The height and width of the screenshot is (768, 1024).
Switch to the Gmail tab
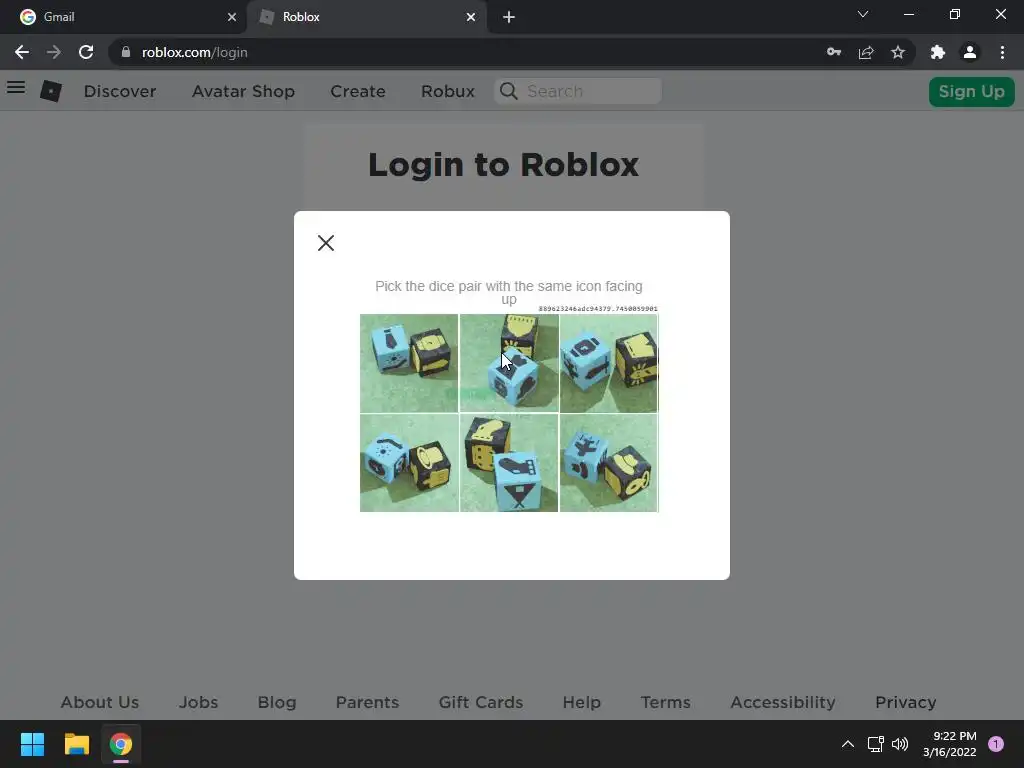point(123,17)
